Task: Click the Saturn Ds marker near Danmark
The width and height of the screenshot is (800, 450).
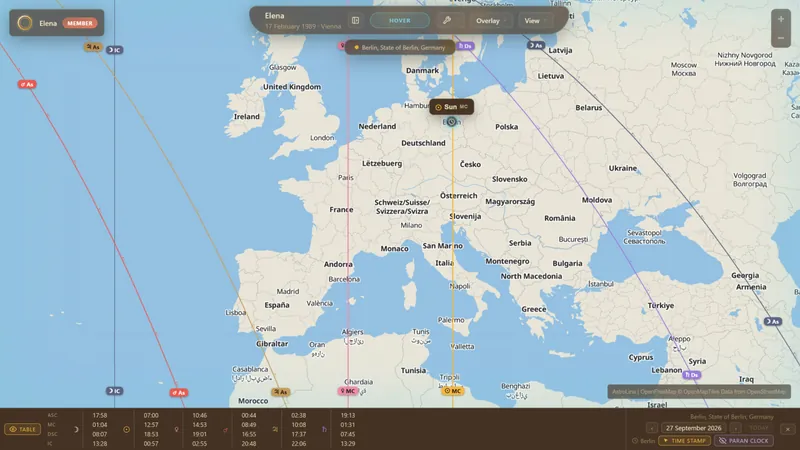Action: (x=465, y=46)
